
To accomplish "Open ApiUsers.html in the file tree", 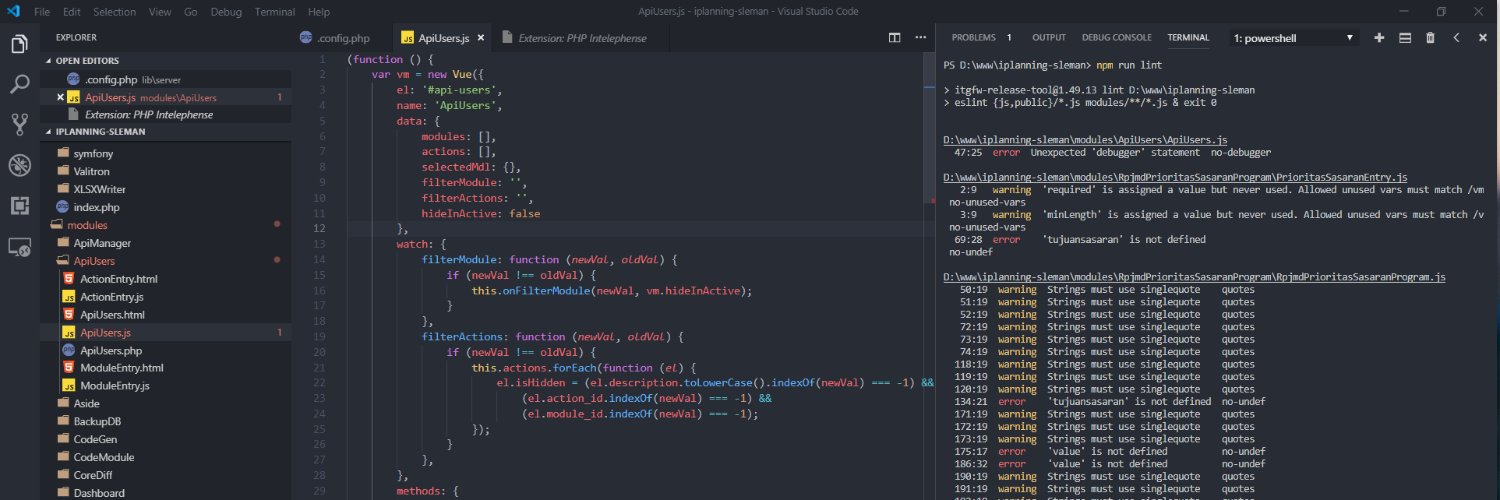I will coord(112,315).
